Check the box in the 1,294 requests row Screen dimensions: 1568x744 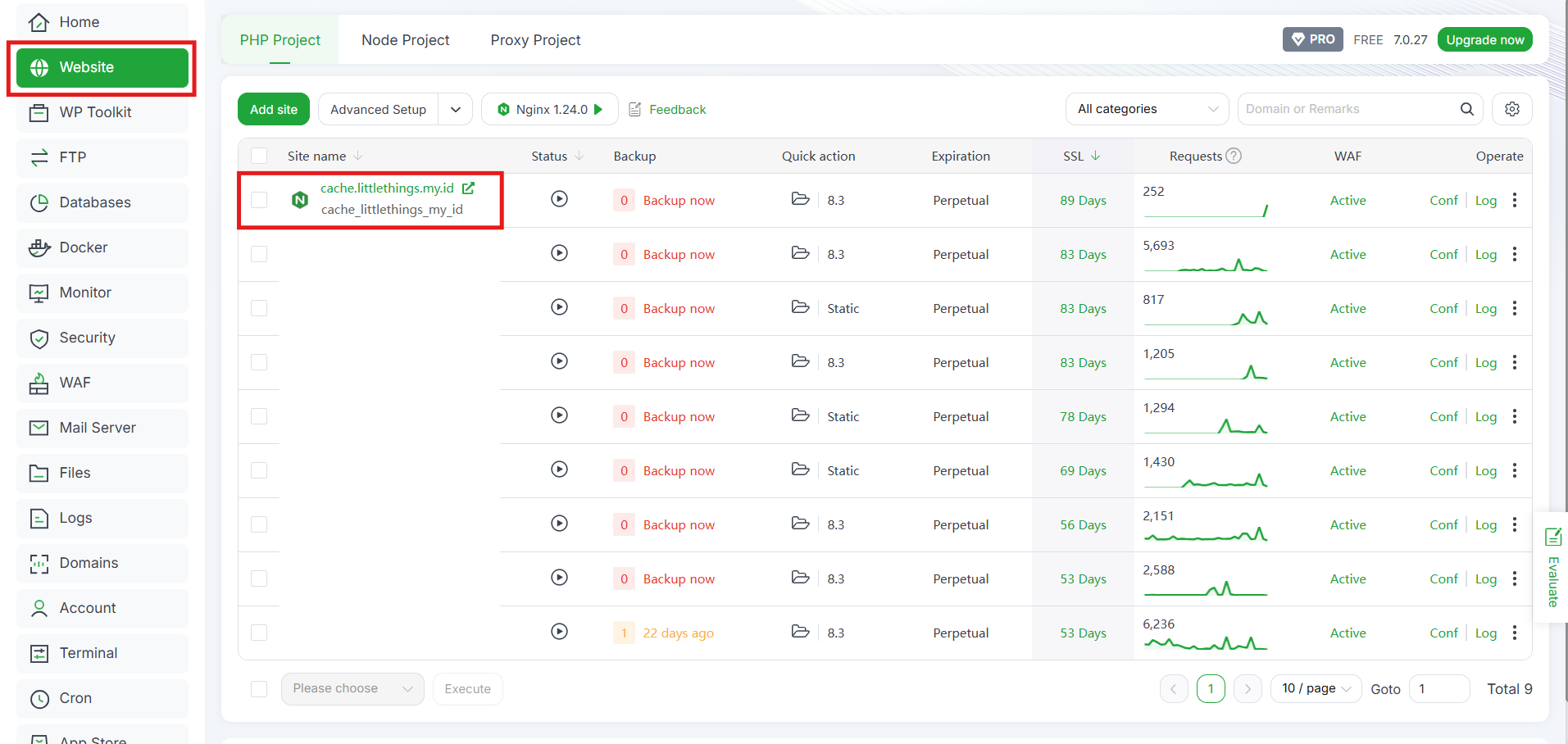259,416
